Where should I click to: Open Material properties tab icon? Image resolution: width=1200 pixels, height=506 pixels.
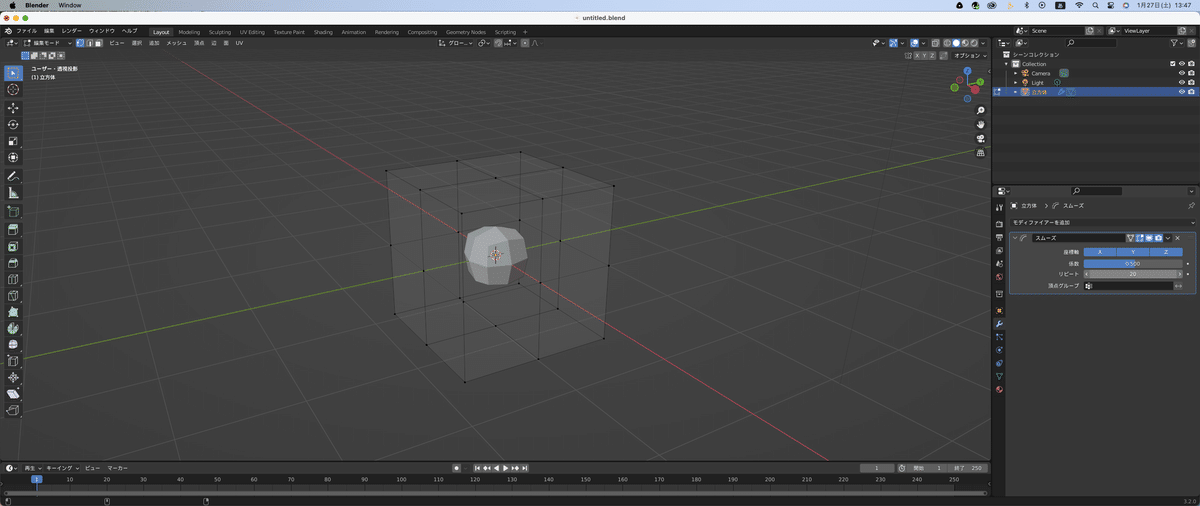[x=999, y=389]
